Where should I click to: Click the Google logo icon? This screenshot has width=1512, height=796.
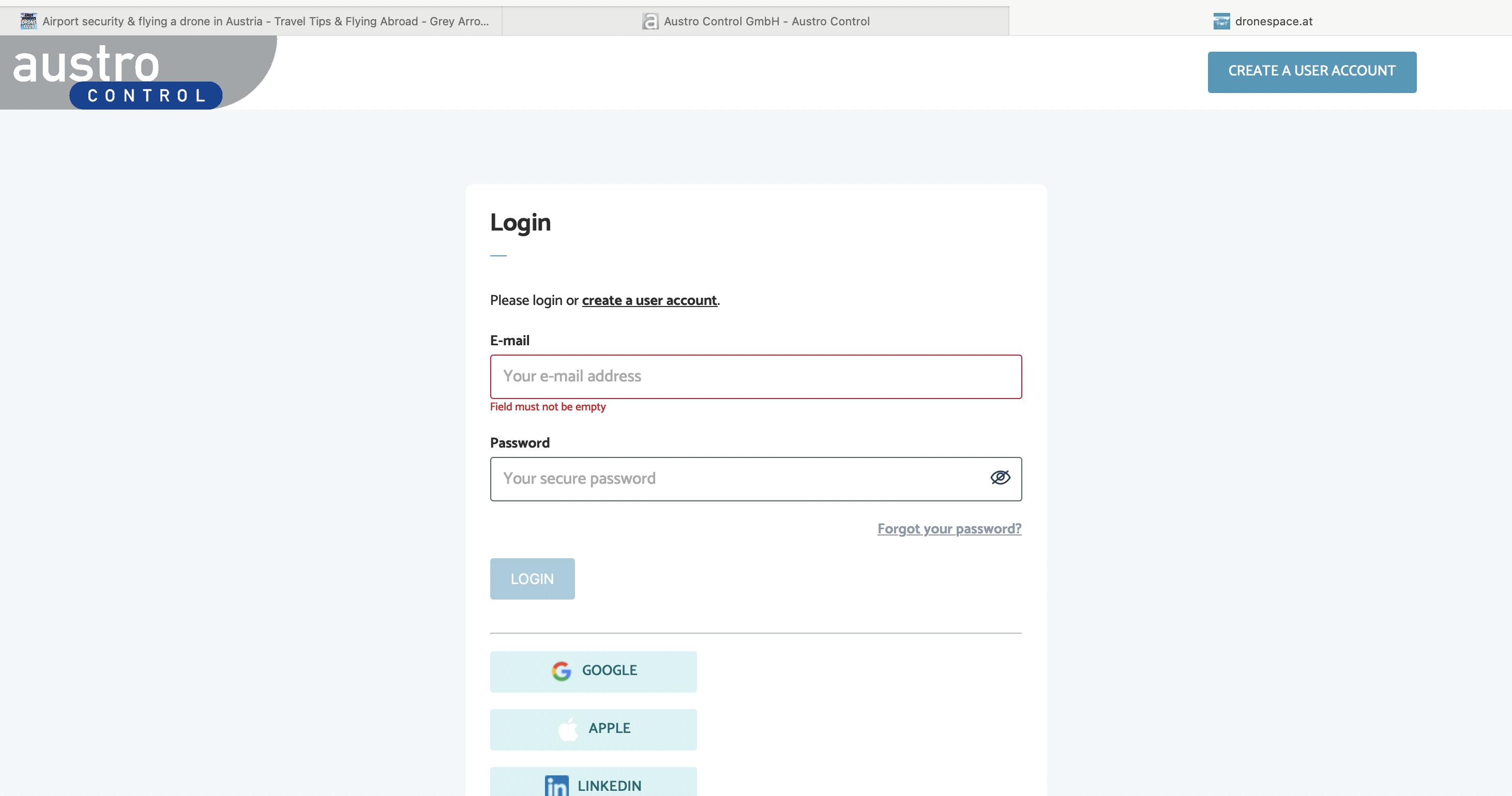pyautogui.click(x=561, y=671)
